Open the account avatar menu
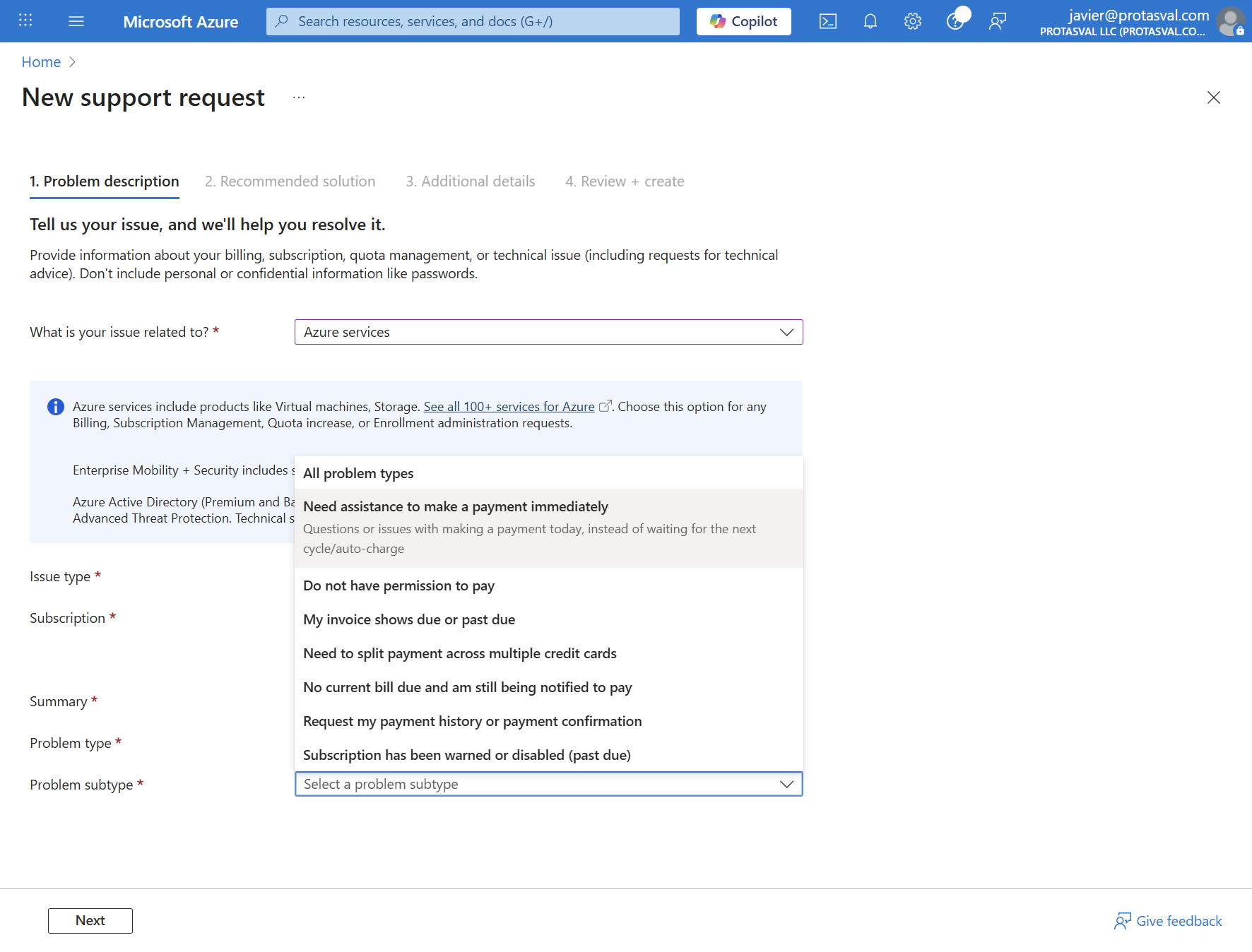This screenshot has width=1252, height=952. click(1231, 21)
